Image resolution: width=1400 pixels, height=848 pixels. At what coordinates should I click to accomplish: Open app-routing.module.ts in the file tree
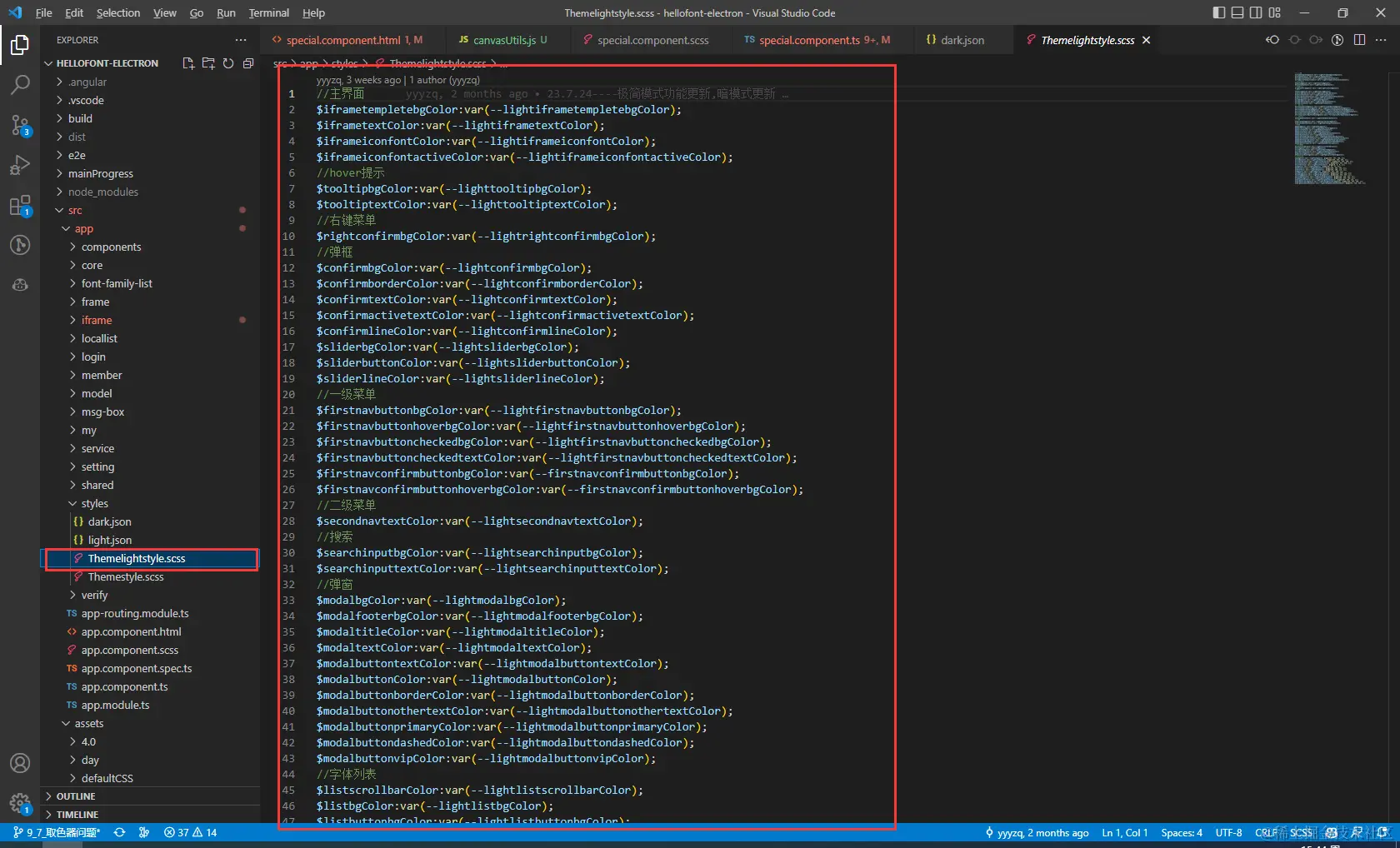click(135, 613)
